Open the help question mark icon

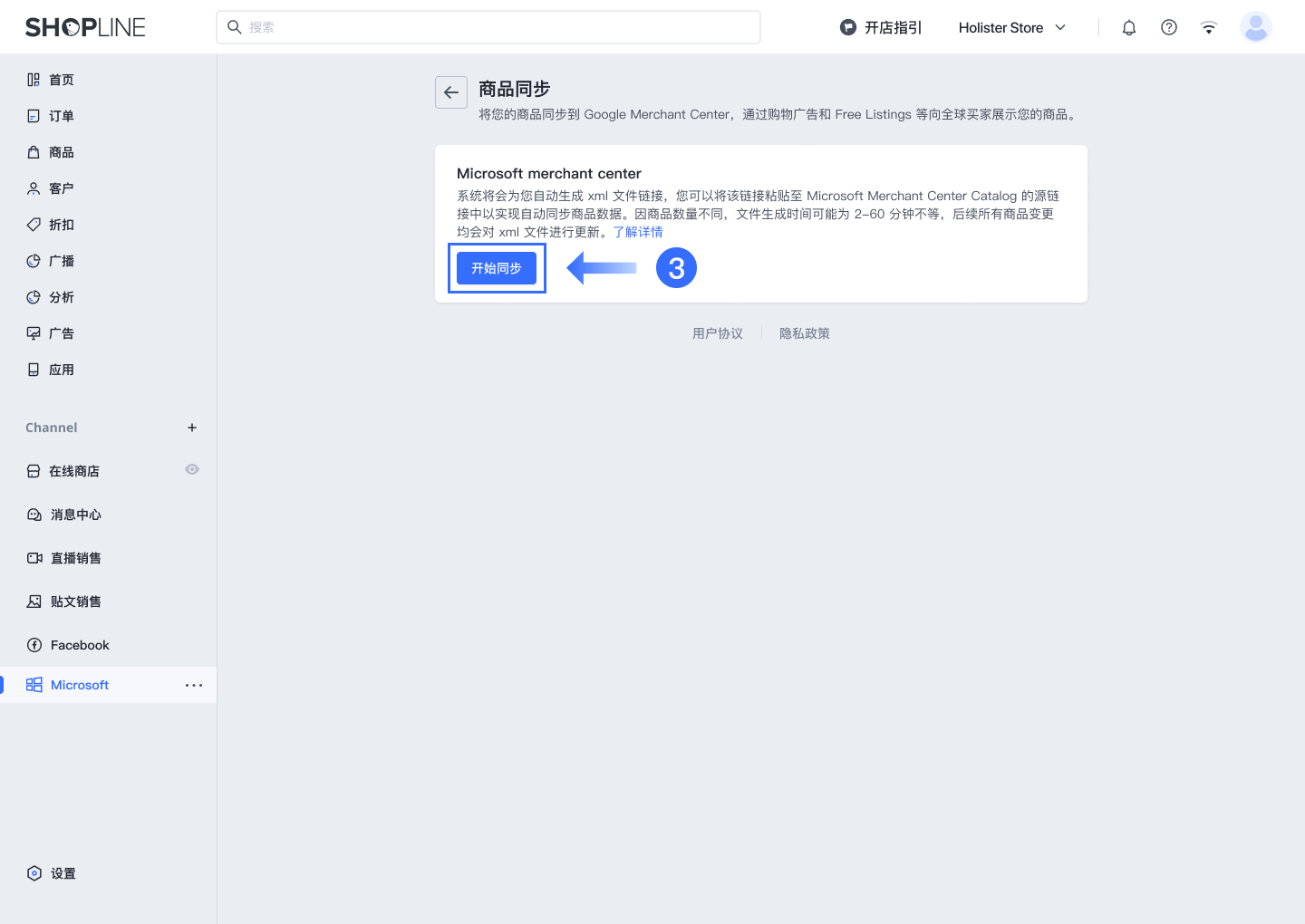(1169, 27)
